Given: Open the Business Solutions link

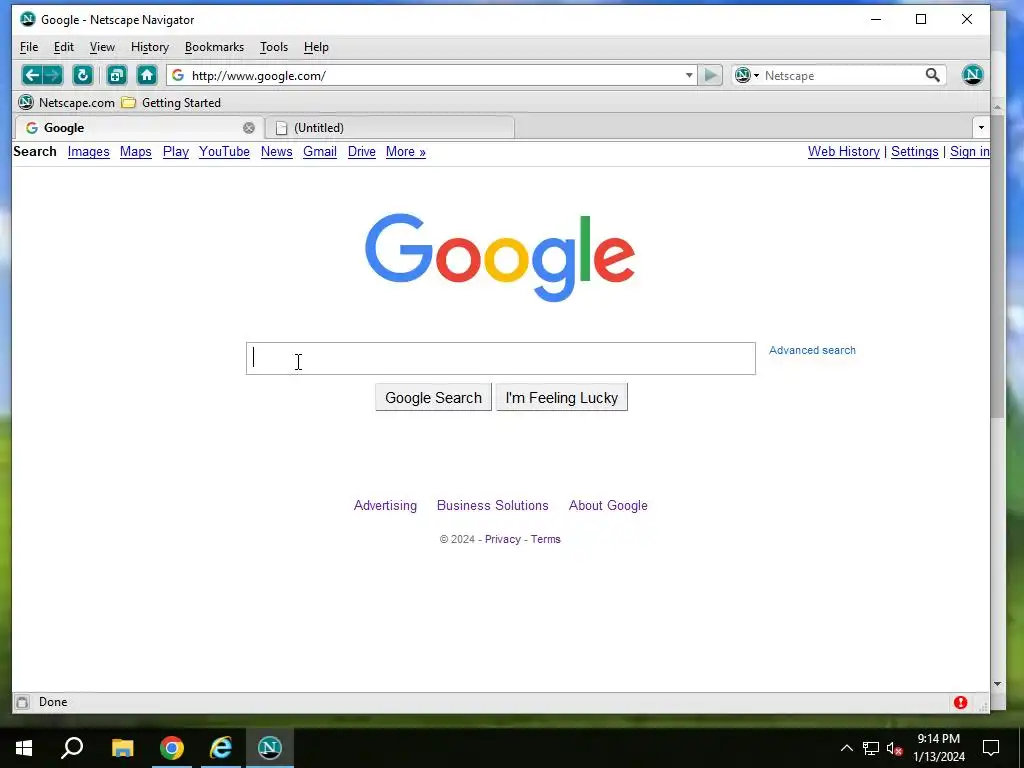Looking at the screenshot, I should [492, 505].
